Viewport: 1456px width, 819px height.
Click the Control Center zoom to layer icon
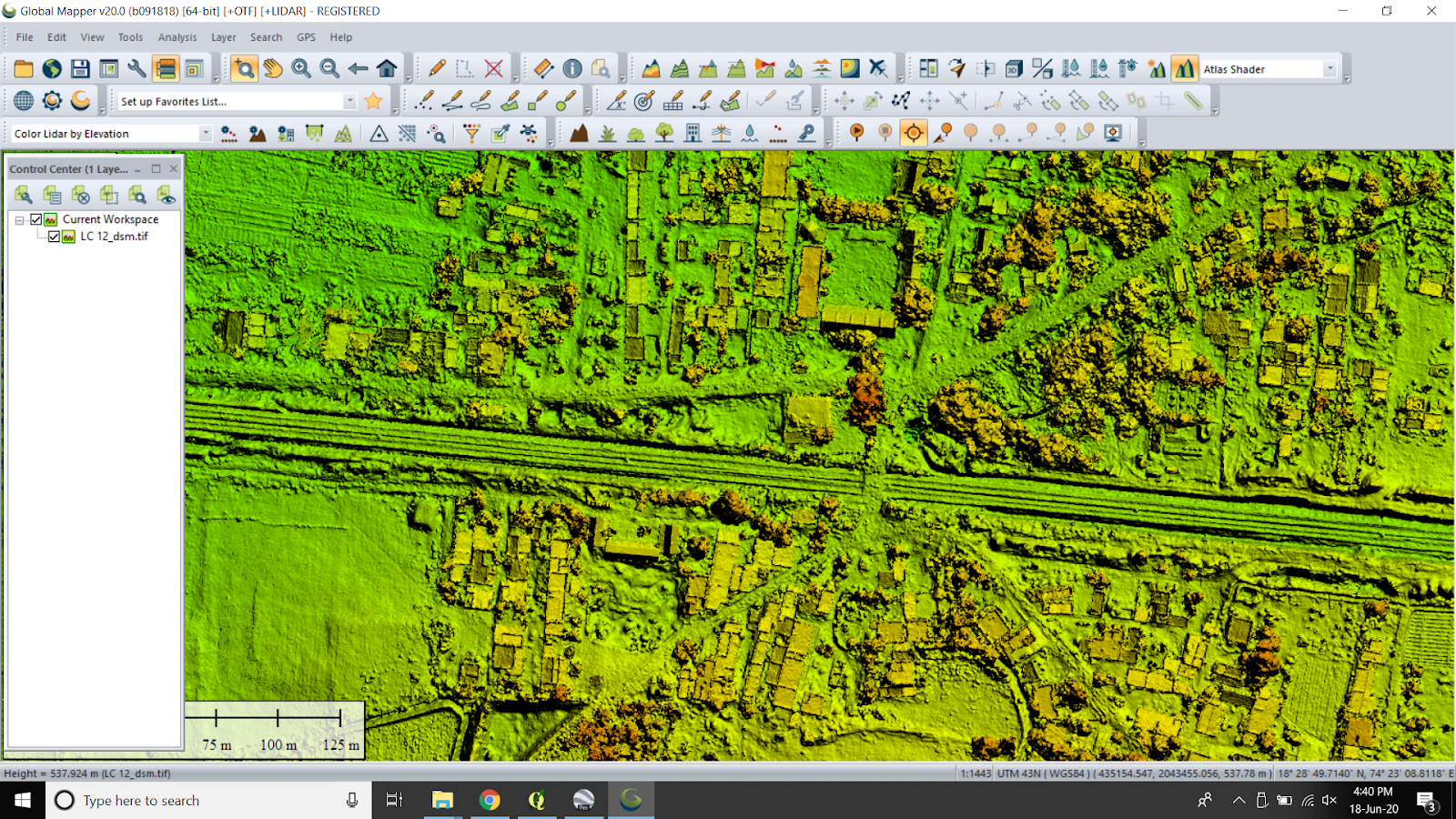click(x=137, y=195)
